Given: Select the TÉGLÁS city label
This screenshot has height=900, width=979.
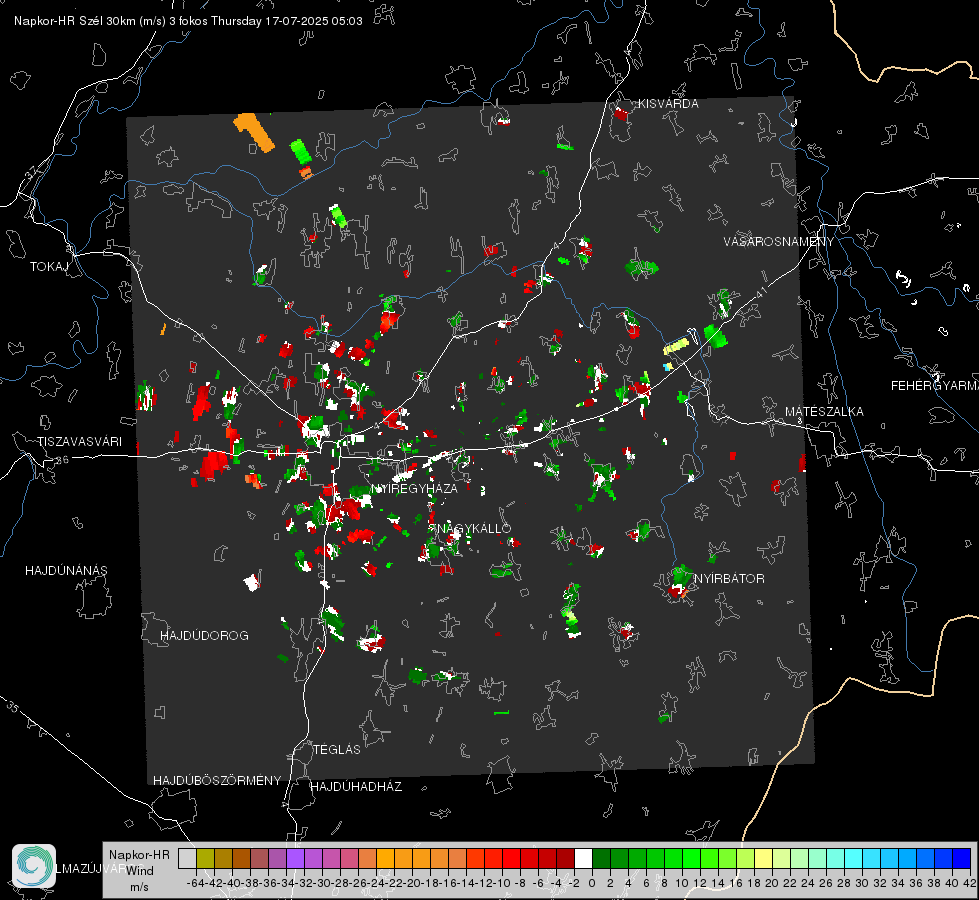Looking at the screenshot, I should [x=337, y=749].
